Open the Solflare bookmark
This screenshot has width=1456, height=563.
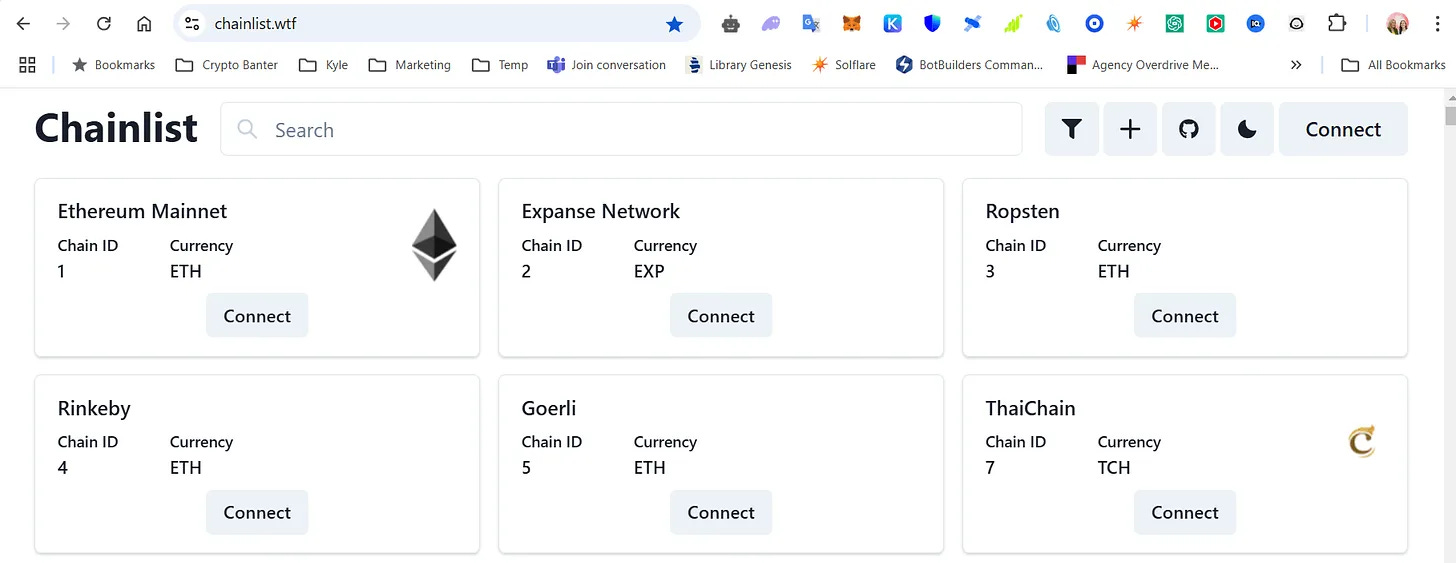843,65
